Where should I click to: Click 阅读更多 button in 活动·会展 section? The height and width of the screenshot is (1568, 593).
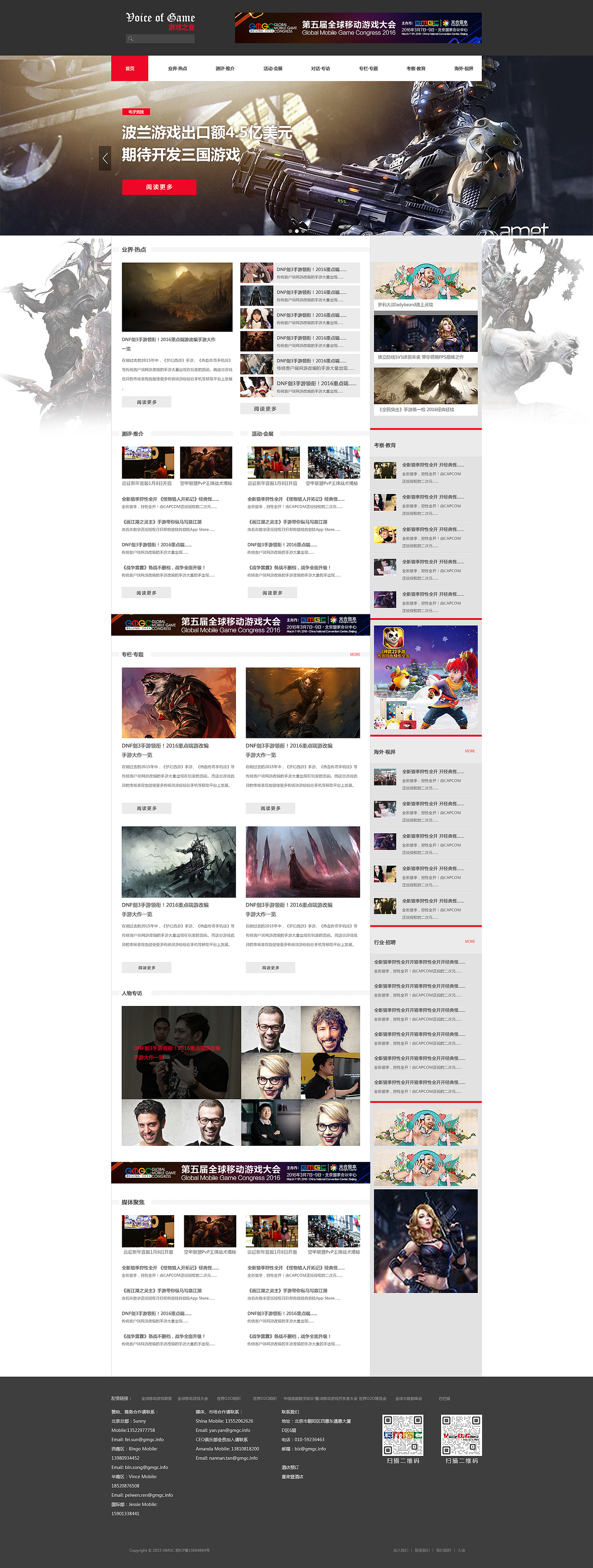click(272, 593)
